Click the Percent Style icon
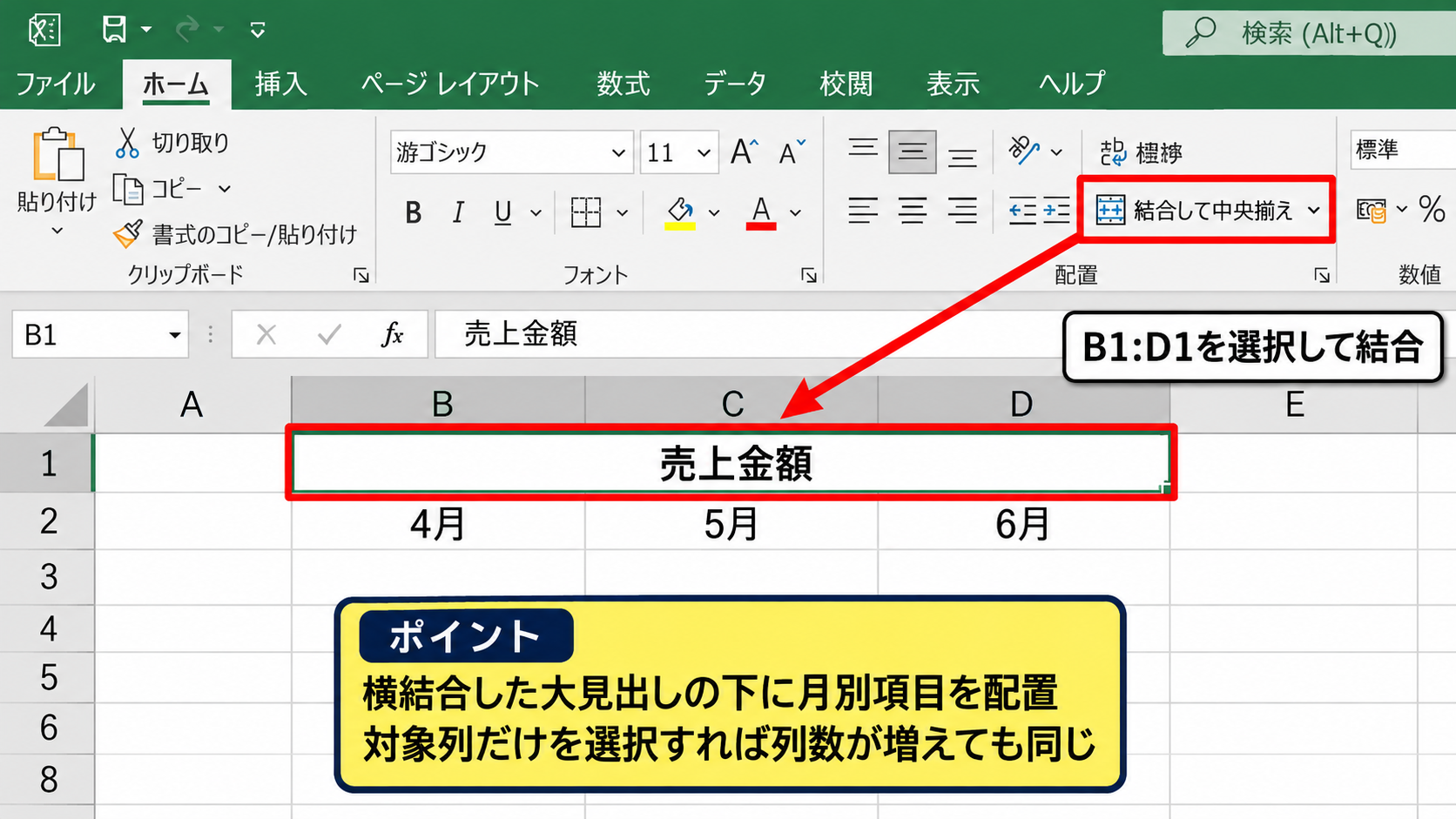This screenshot has height=819, width=1456. [1432, 209]
